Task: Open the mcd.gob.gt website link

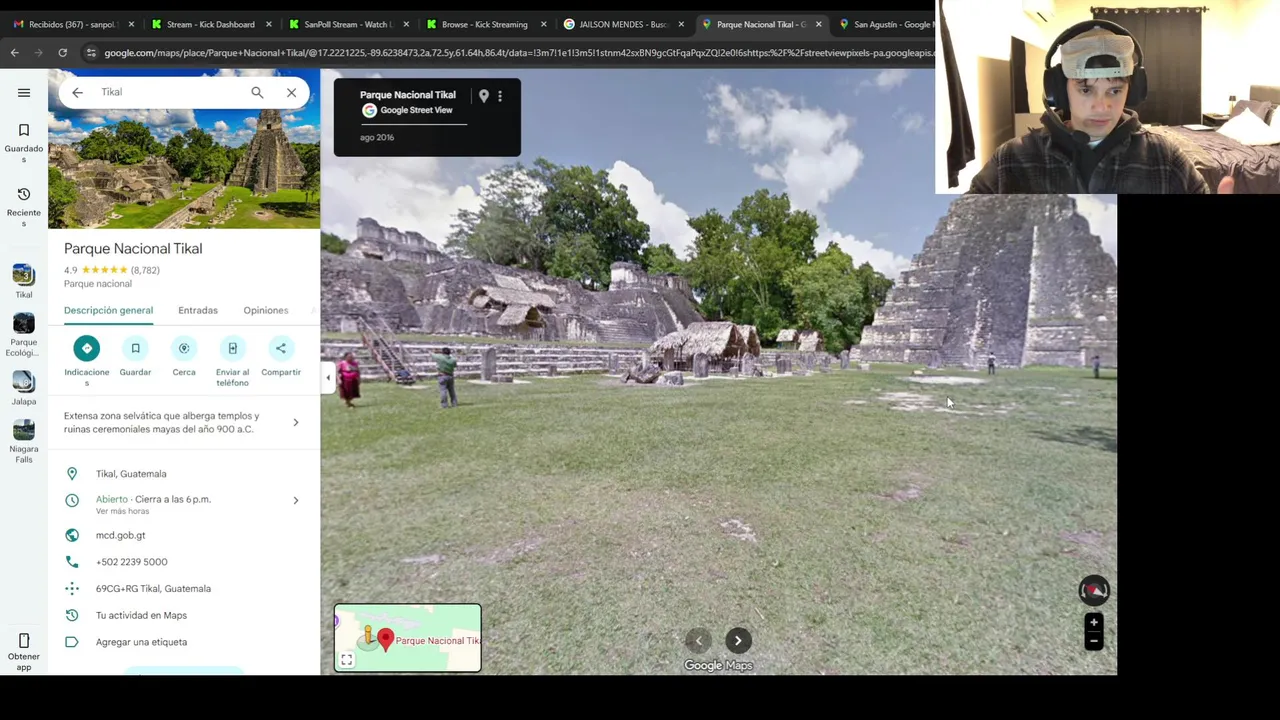Action: click(120, 535)
